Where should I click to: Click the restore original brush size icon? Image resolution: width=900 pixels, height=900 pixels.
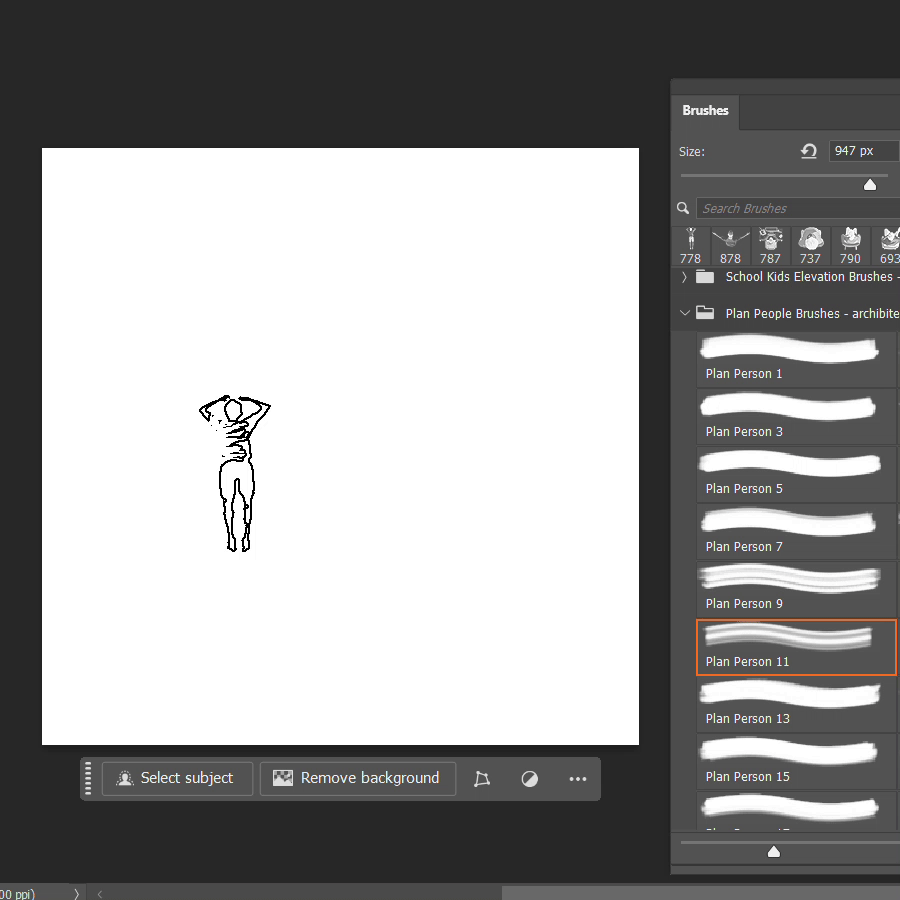pos(808,151)
